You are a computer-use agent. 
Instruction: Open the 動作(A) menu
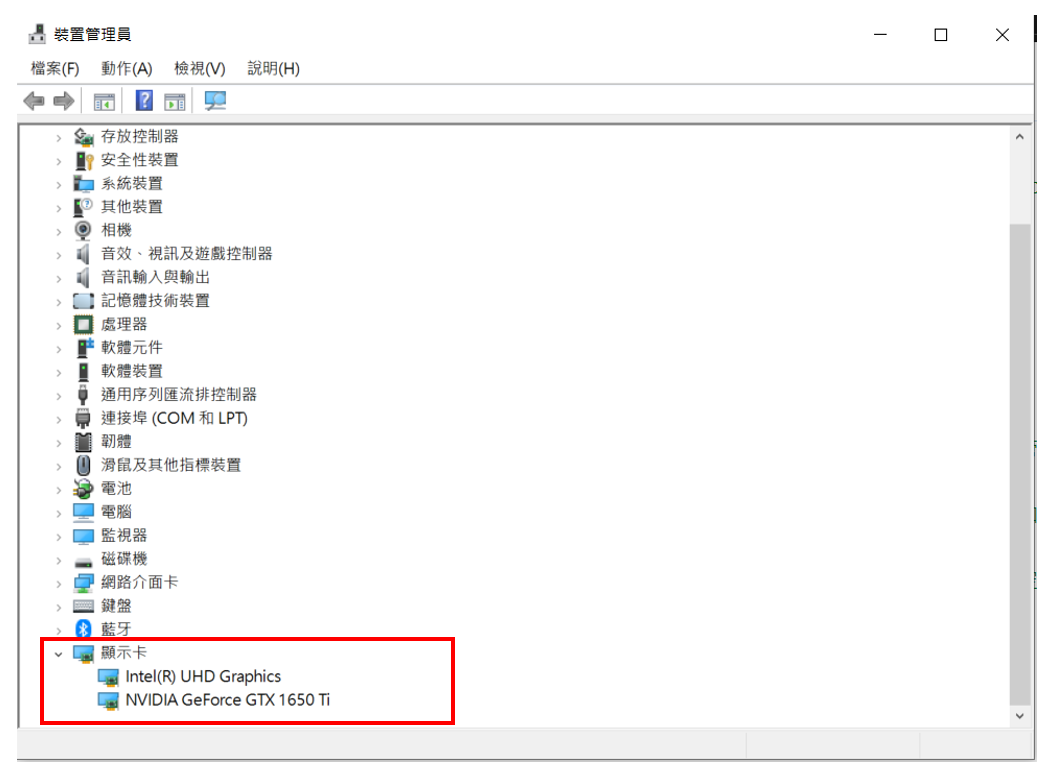coord(126,68)
